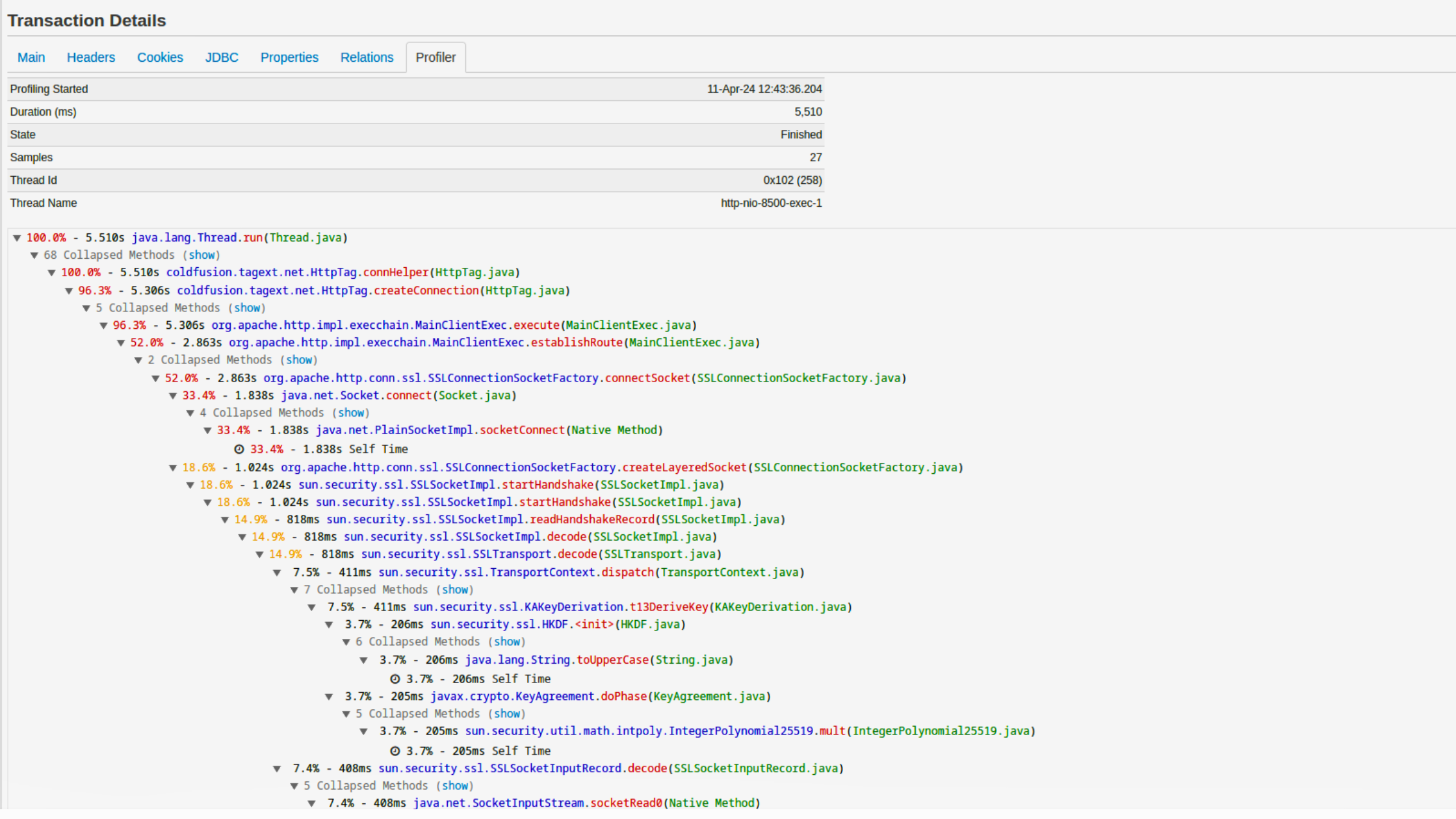Collapse the connectSocket node

[x=155, y=378]
